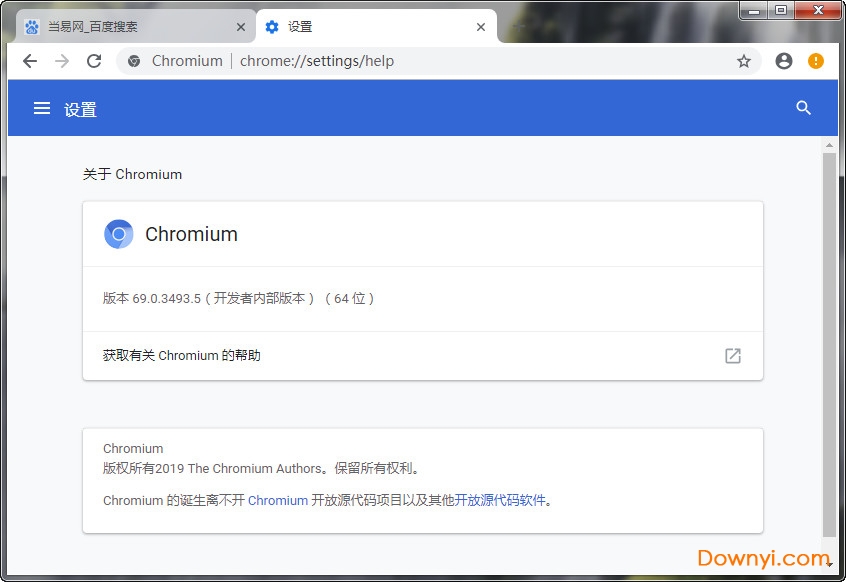Viewport: 846px width, 582px height.
Task: Click the address bar URL chrome://settings/help
Action: click(317, 61)
